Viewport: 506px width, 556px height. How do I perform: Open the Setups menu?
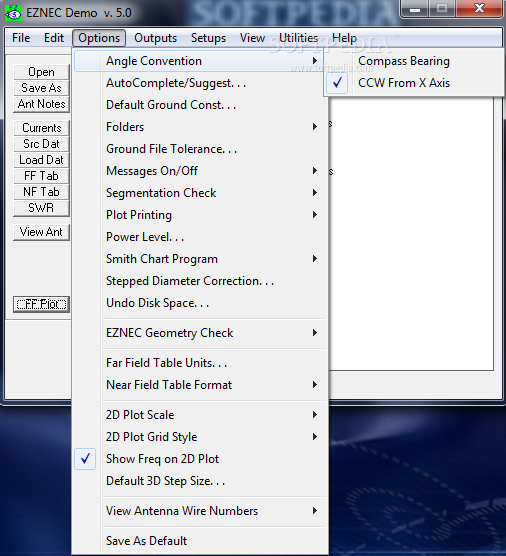coord(208,38)
